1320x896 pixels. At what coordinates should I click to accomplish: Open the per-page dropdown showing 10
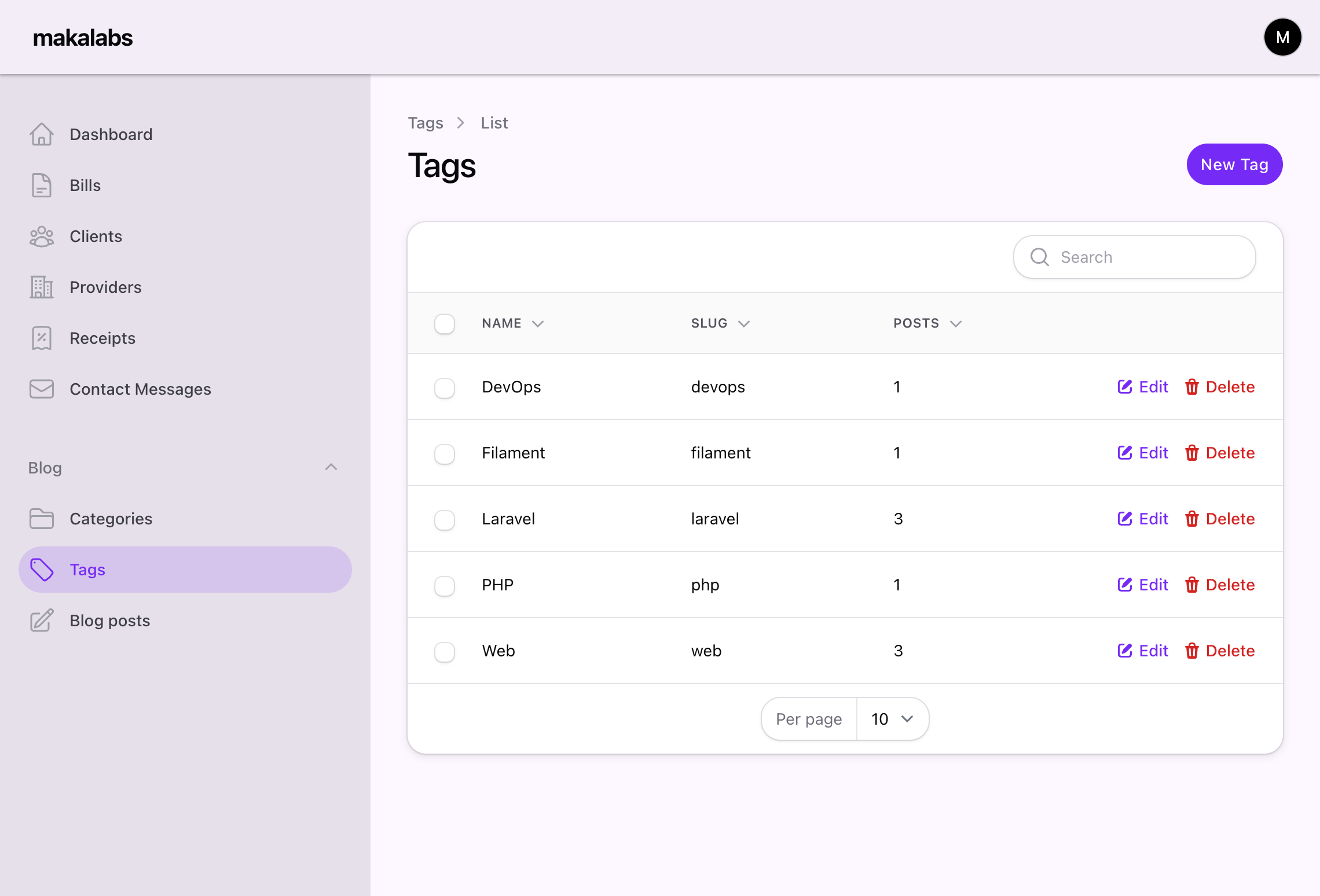(x=892, y=718)
